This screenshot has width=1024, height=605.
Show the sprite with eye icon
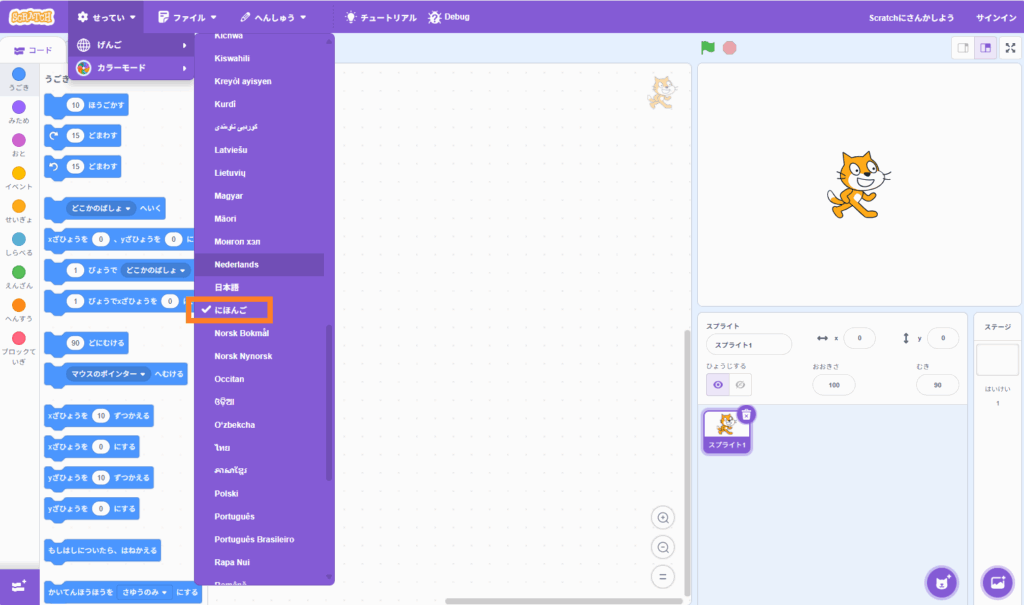pos(718,385)
